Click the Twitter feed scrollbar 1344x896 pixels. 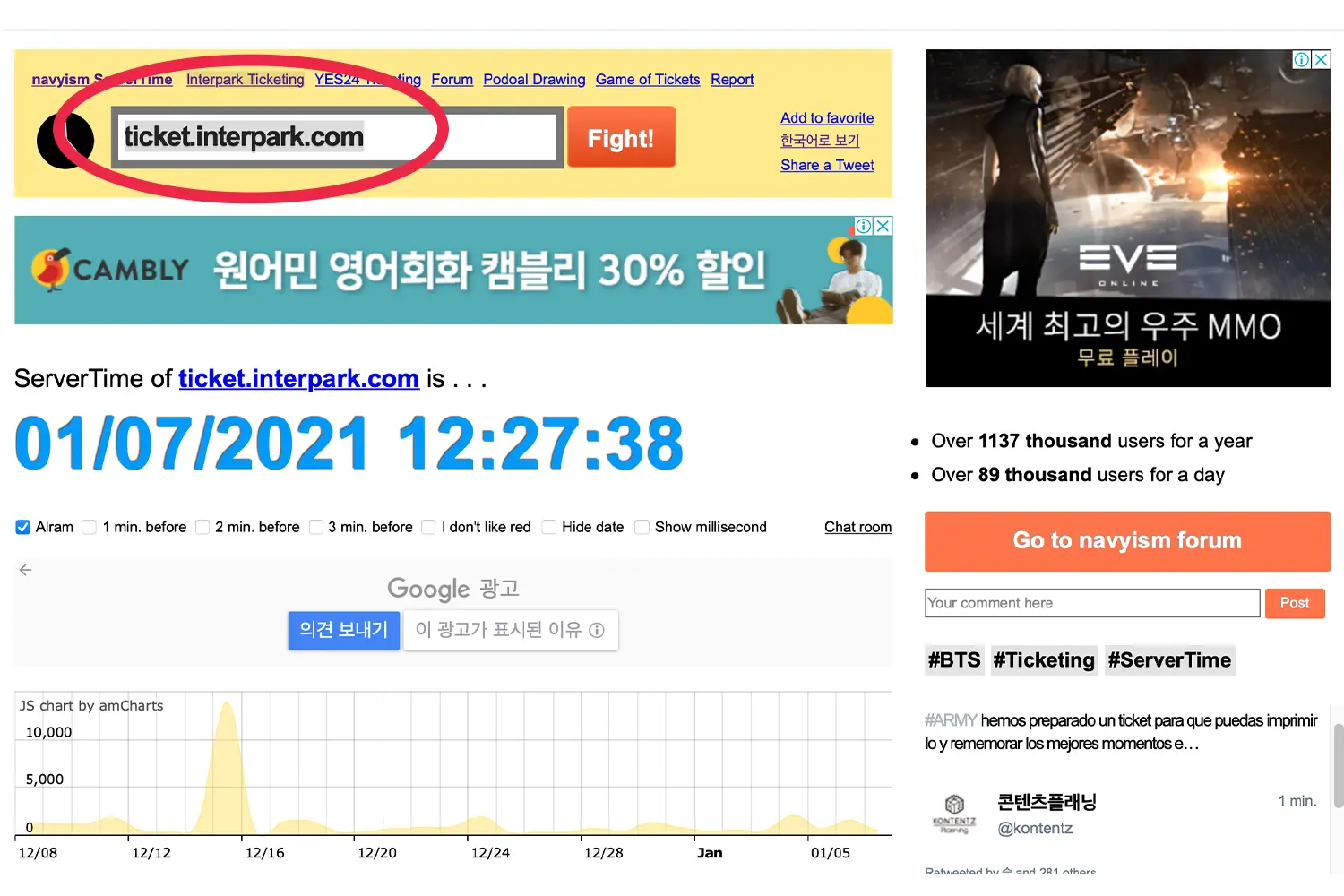pos(1338,766)
